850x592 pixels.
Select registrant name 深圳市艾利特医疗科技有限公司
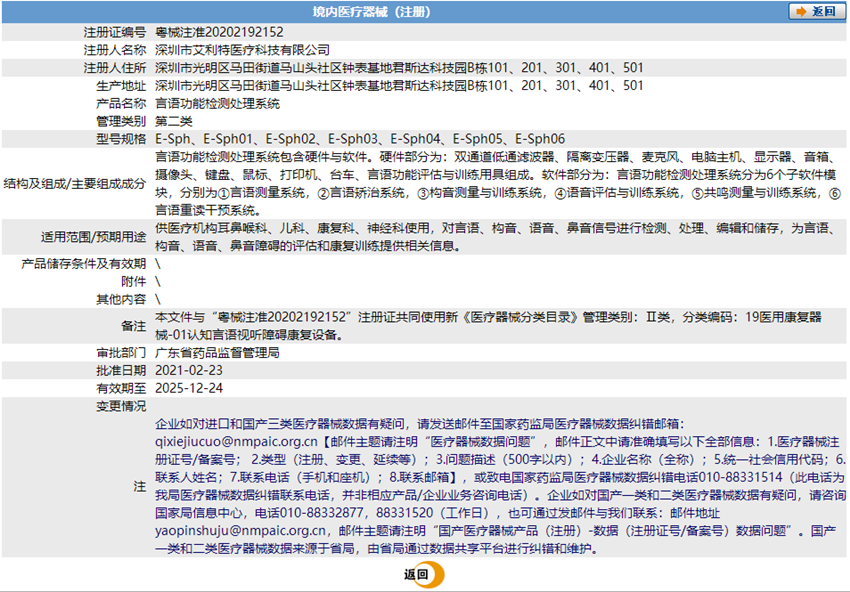[x=242, y=50]
